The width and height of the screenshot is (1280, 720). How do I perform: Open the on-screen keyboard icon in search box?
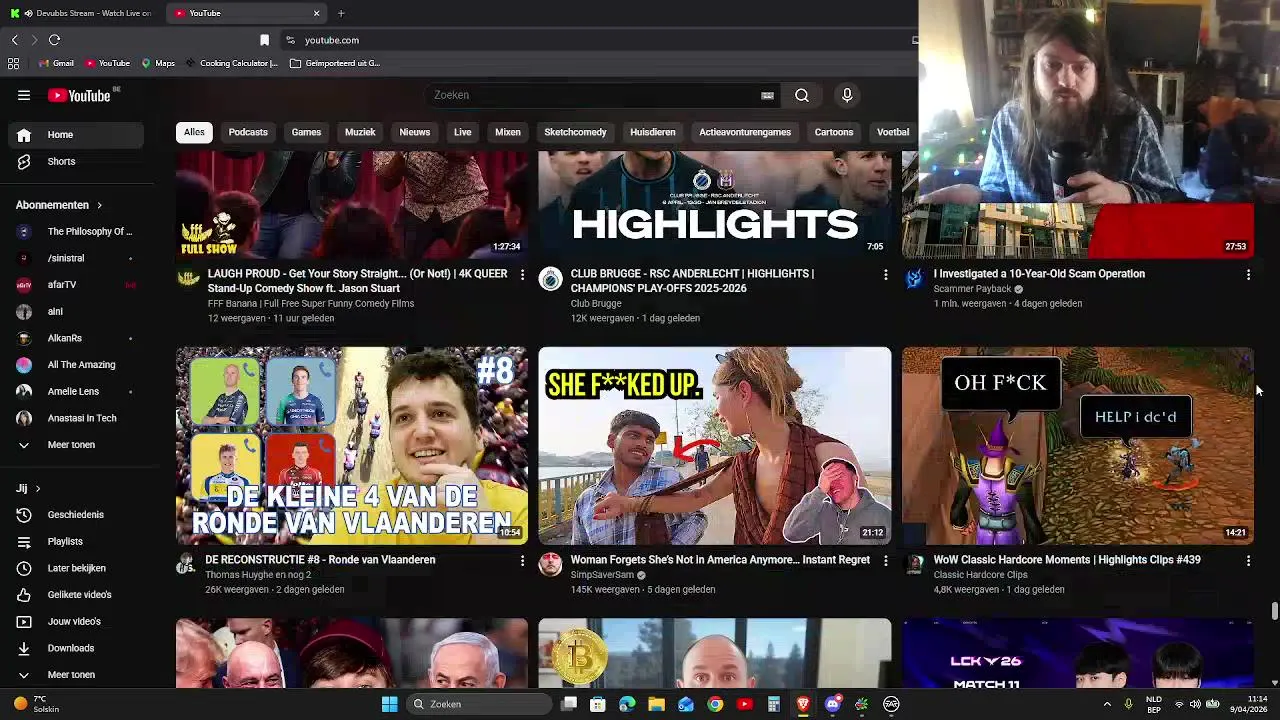pos(767,95)
